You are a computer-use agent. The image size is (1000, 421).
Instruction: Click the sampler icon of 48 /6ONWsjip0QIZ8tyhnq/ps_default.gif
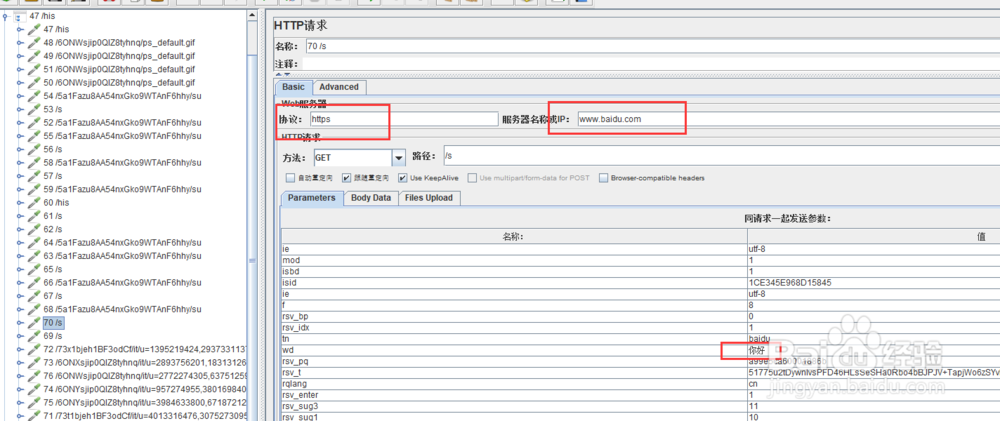(34, 43)
